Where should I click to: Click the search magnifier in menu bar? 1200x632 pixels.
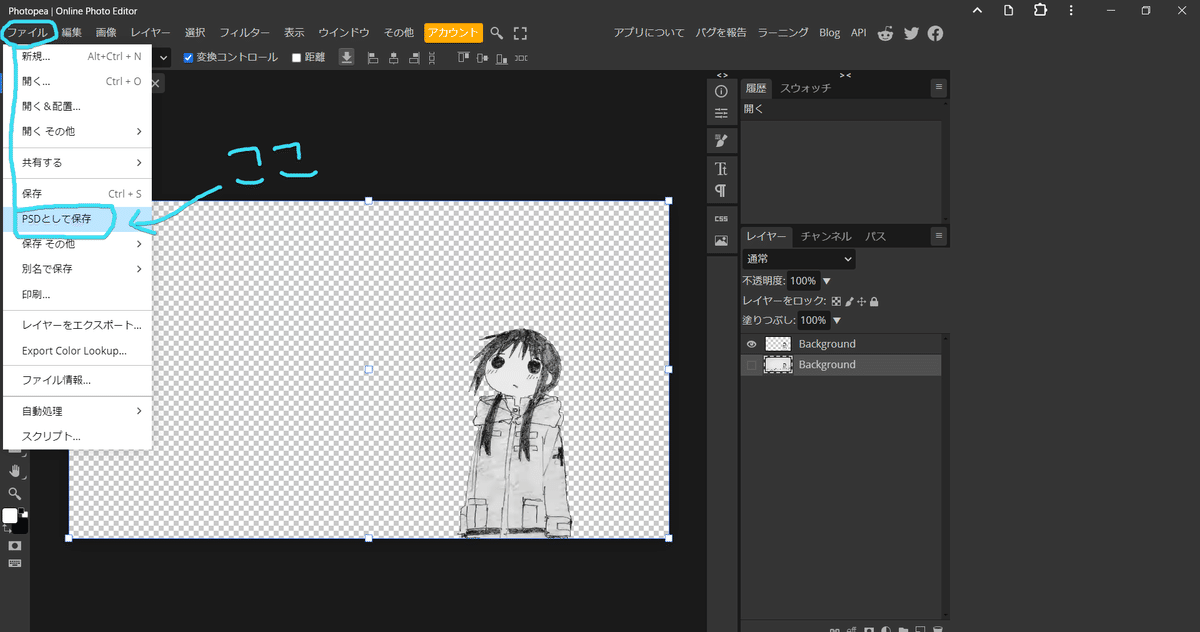(x=496, y=33)
